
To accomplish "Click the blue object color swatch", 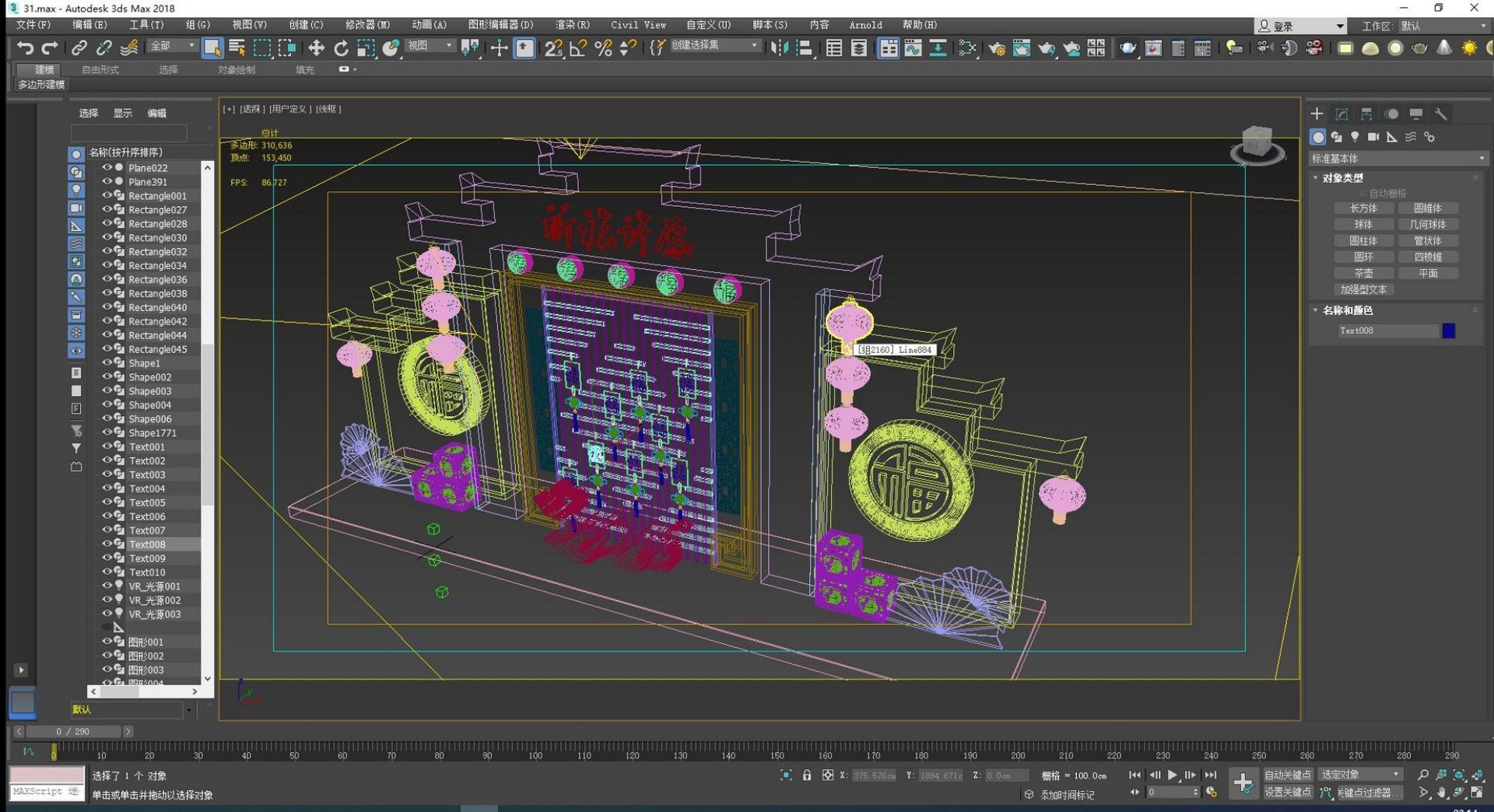I will [1449, 331].
